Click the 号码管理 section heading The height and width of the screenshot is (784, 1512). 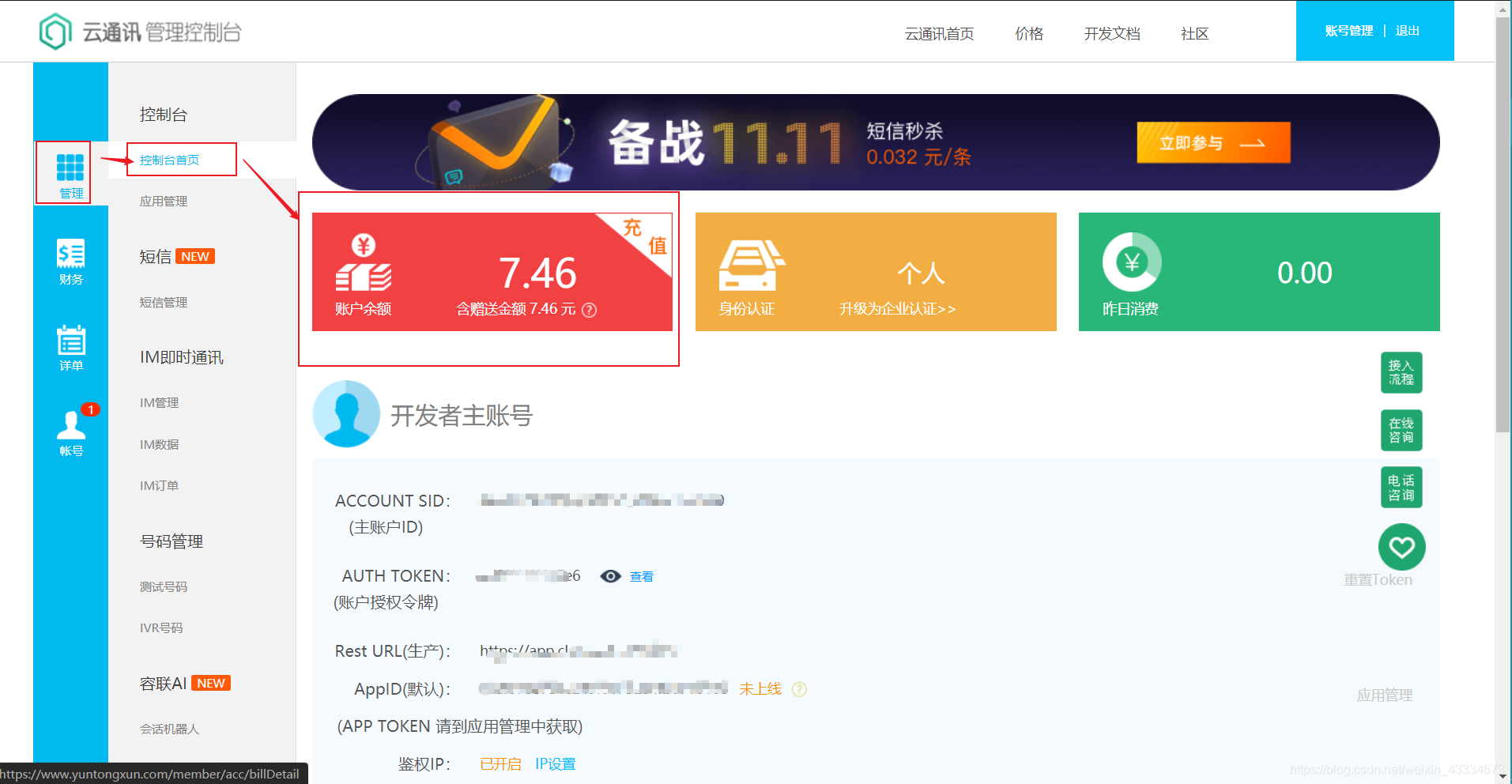click(x=172, y=541)
